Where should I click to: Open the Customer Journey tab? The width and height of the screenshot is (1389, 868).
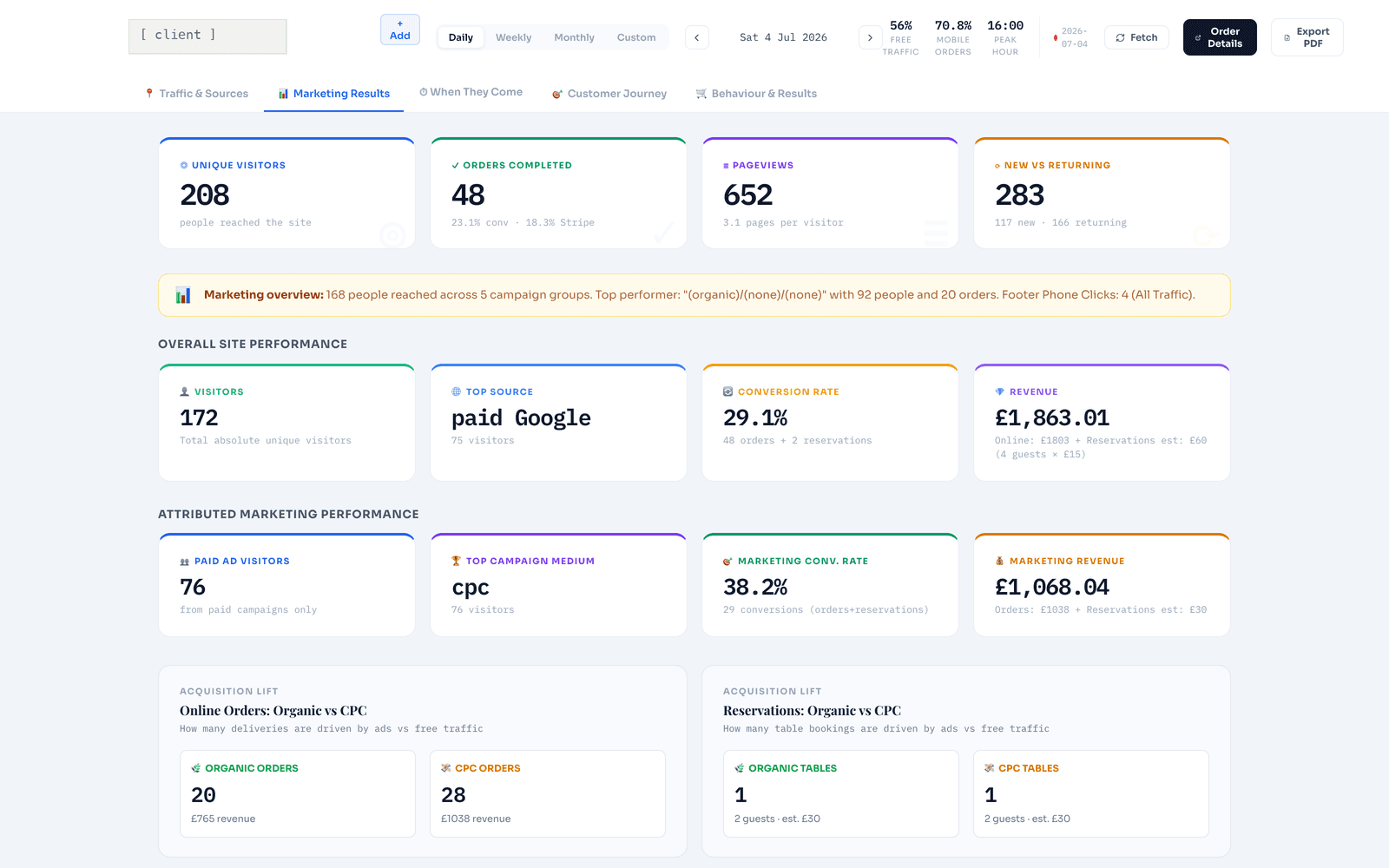click(x=609, y=94)
